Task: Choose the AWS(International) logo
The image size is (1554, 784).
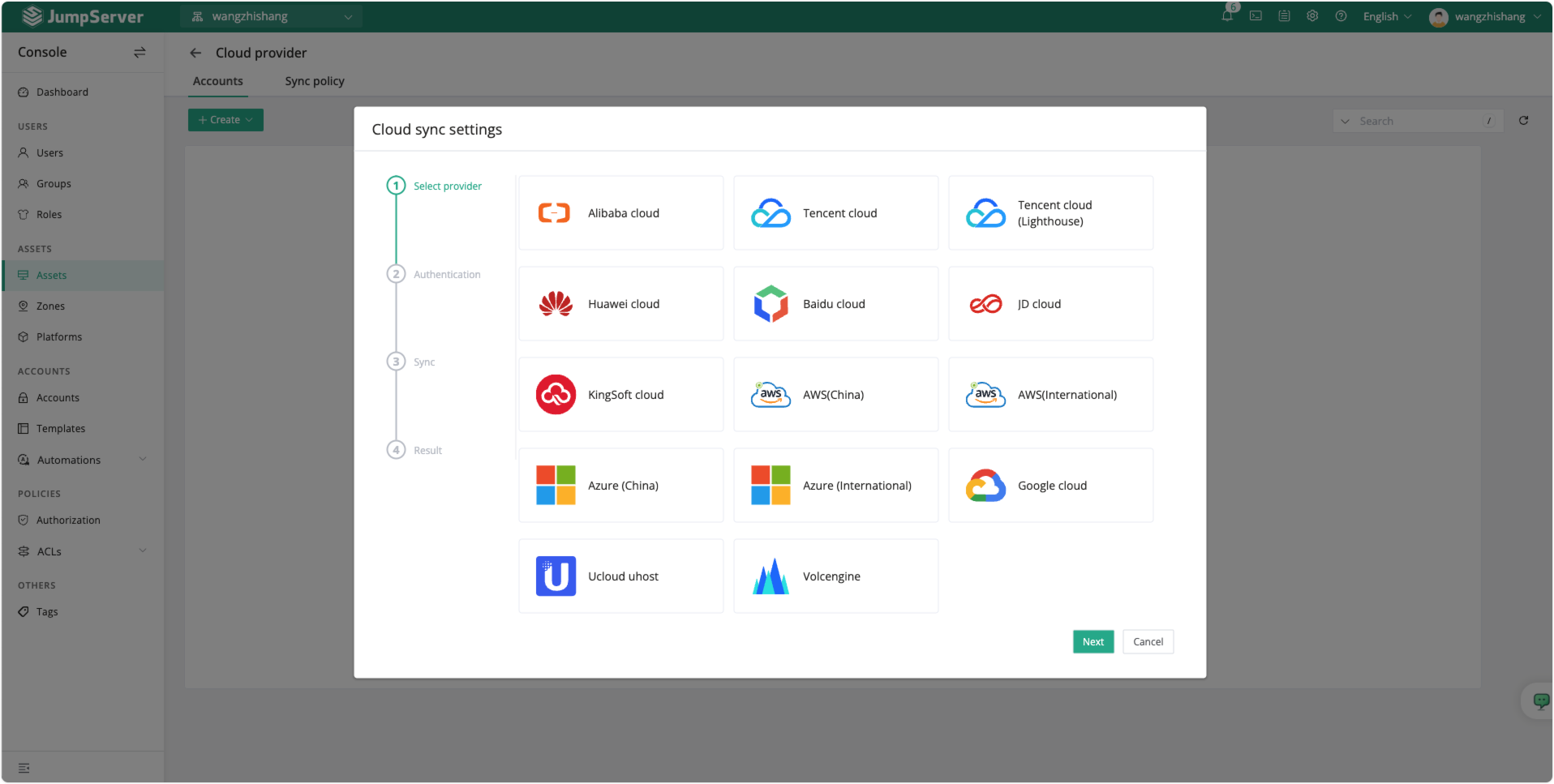Action: pos(985,395)
